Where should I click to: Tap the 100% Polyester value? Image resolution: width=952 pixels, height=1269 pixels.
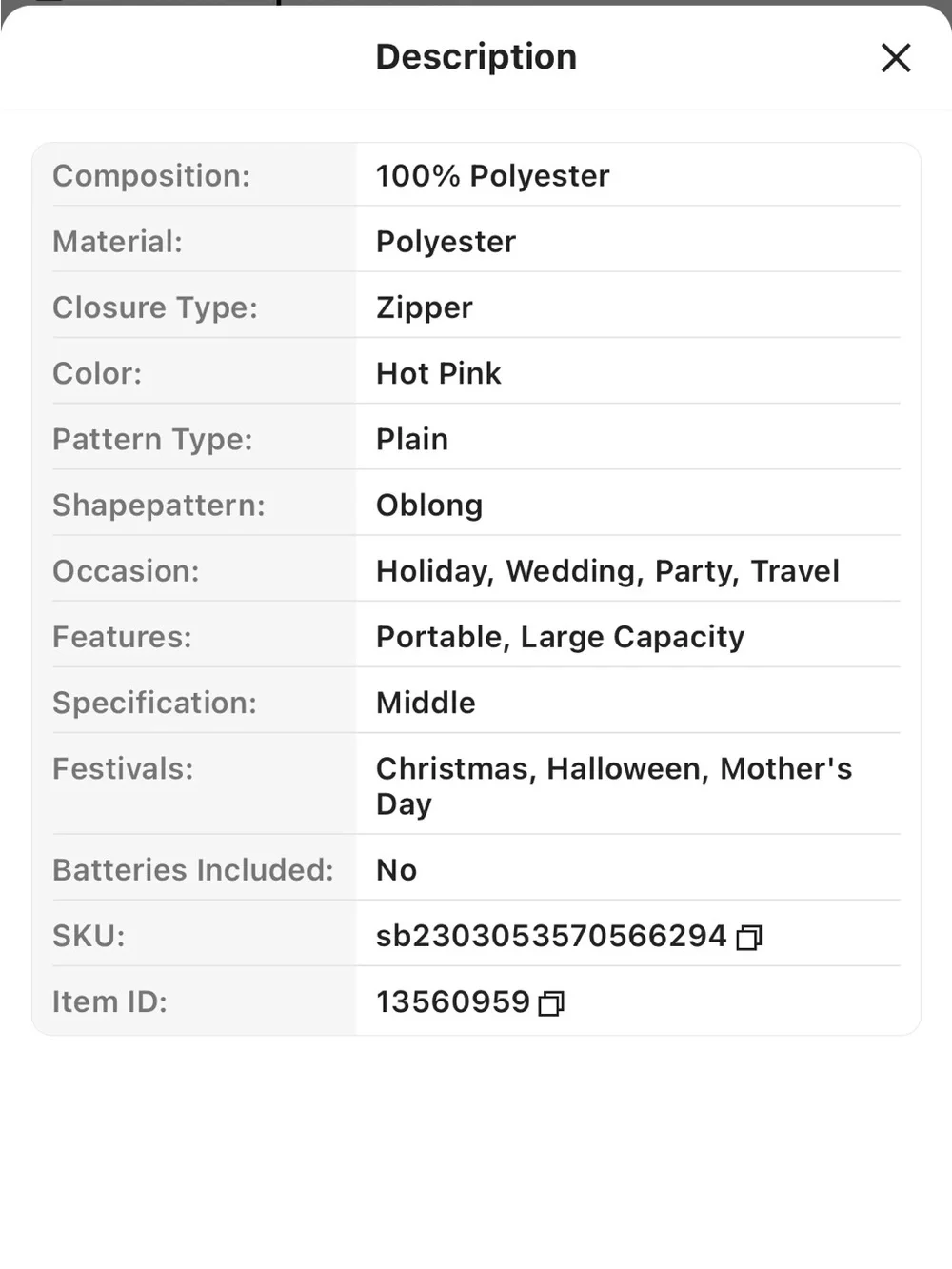493,176
